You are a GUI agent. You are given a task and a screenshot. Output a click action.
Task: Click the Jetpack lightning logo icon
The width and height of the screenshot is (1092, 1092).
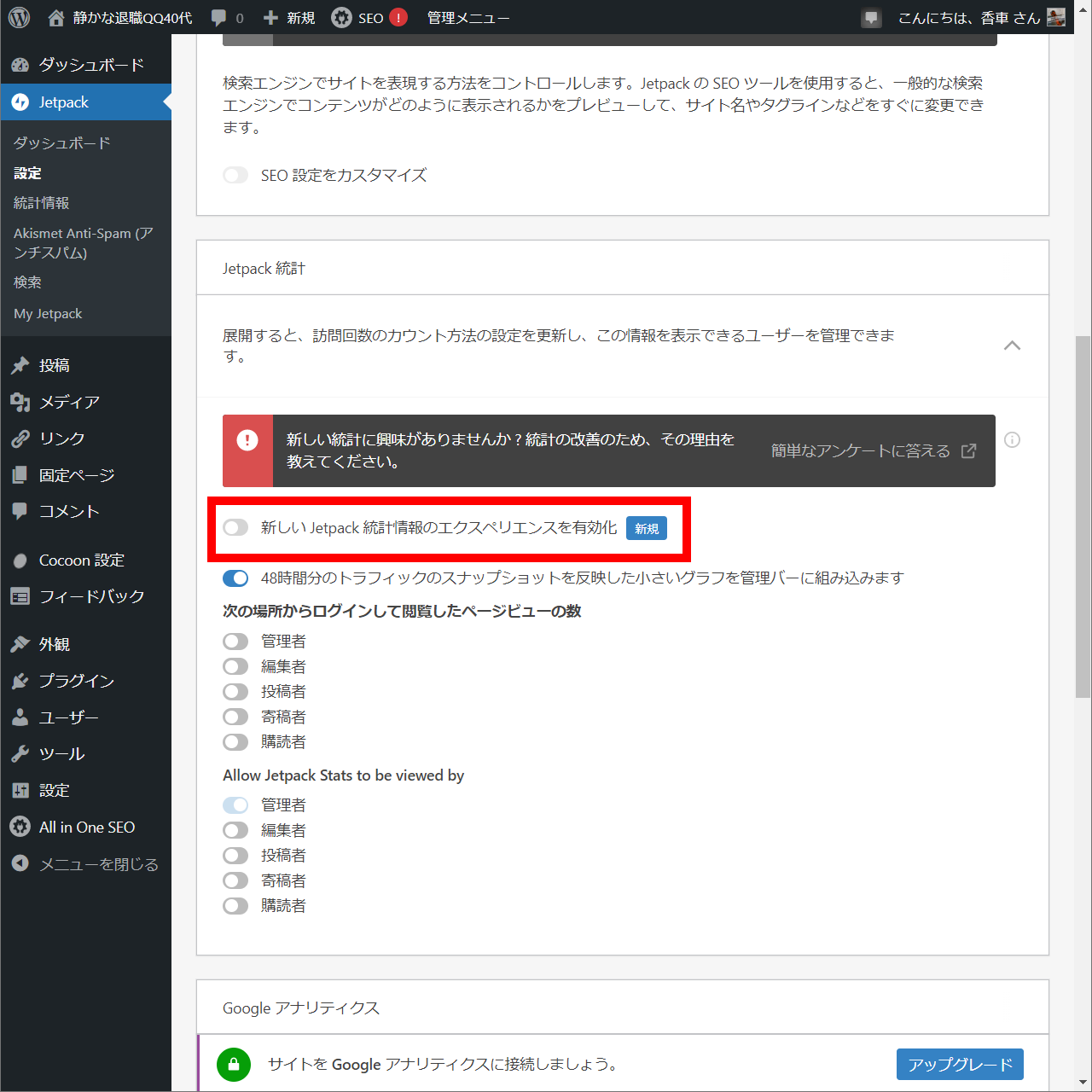20,102
